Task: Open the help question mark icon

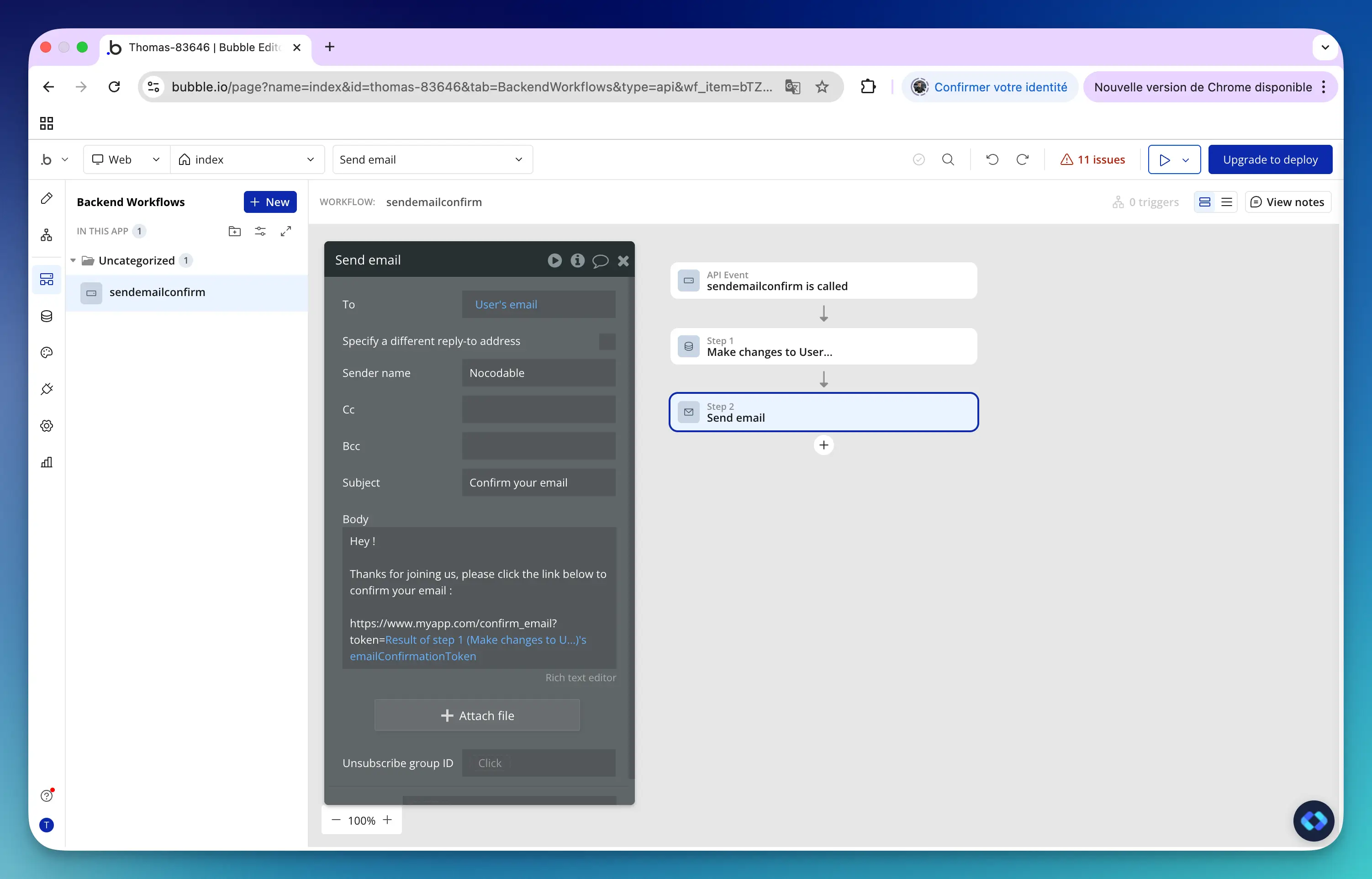Action: point(47,795)
